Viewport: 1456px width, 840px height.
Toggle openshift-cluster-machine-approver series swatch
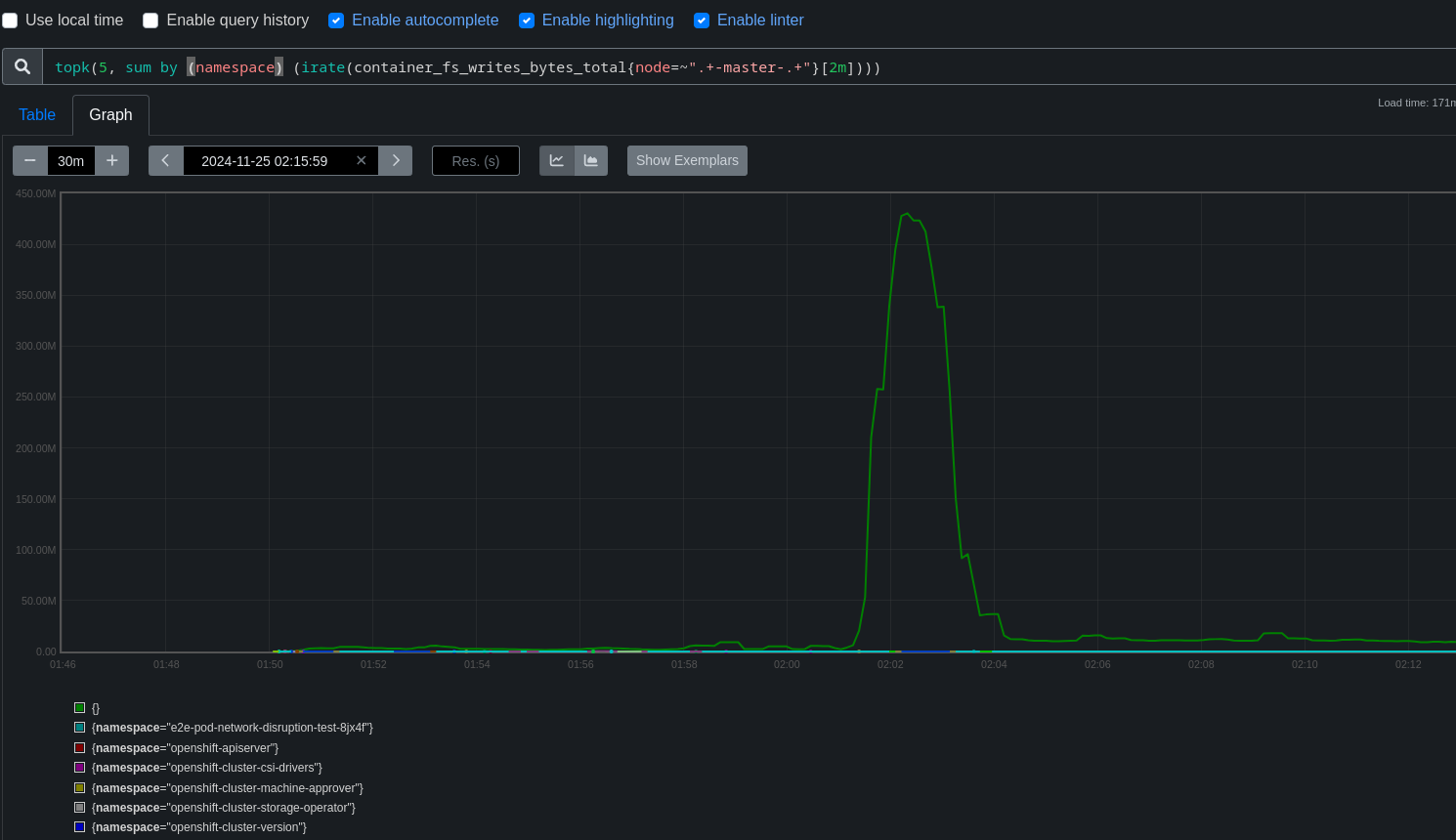click(x=80, y=788)
